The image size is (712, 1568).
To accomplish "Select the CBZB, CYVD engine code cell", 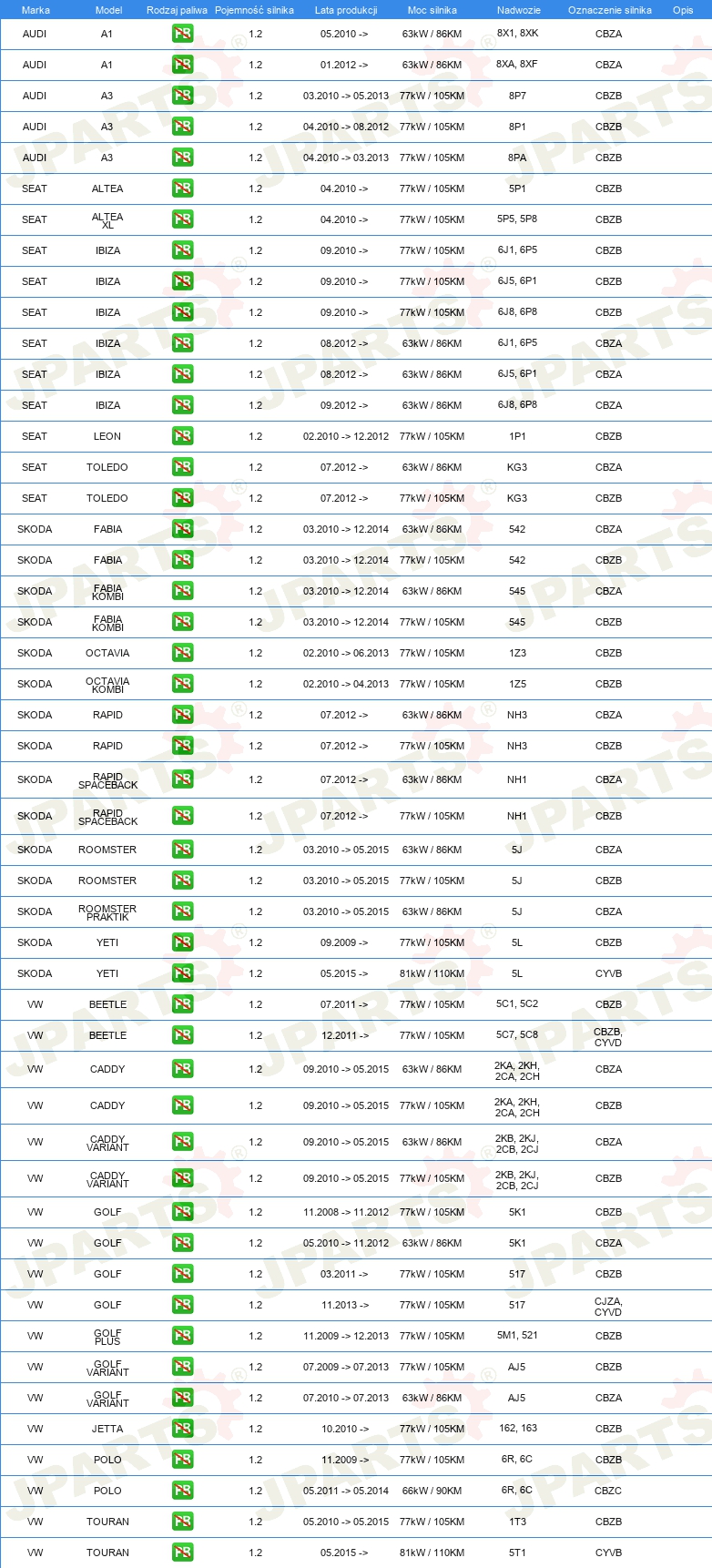I will coord(608,1037).
